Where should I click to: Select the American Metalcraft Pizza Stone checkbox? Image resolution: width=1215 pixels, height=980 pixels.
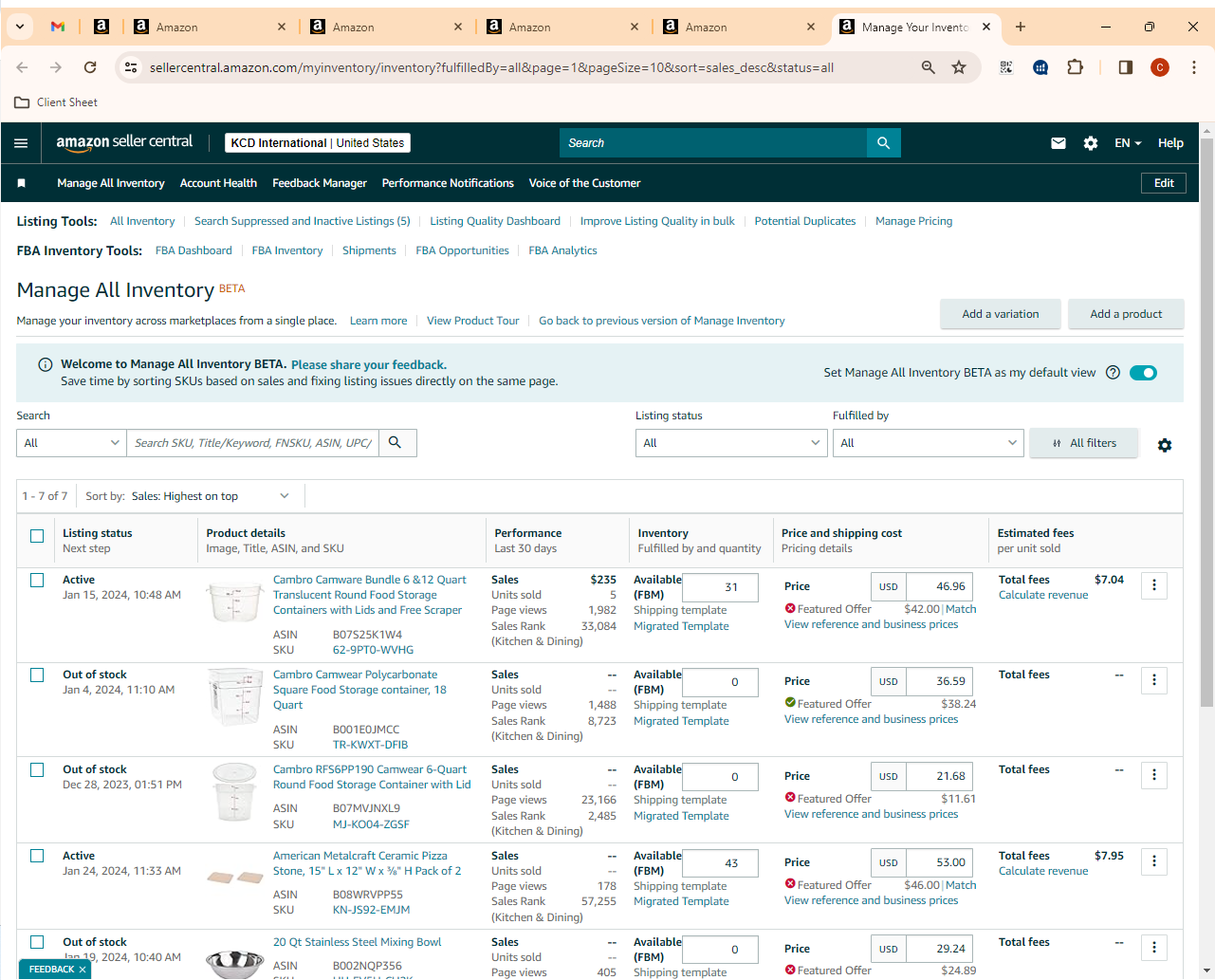37,856
